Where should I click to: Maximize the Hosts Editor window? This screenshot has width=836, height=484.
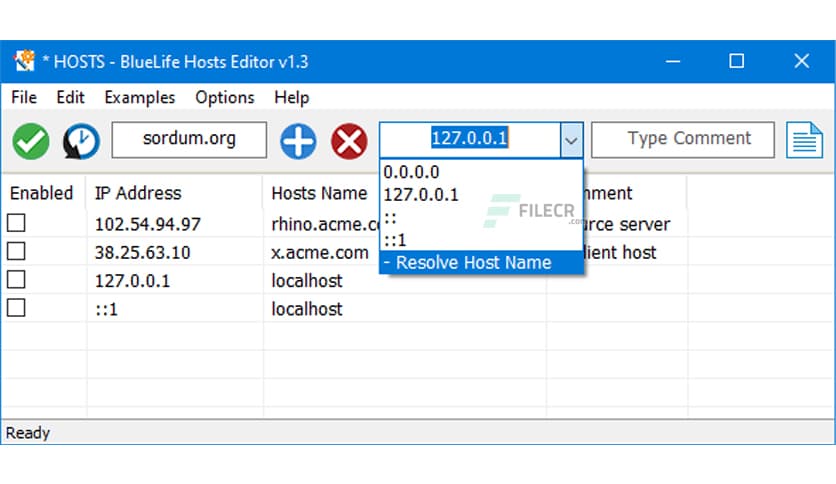click(737, 61)
